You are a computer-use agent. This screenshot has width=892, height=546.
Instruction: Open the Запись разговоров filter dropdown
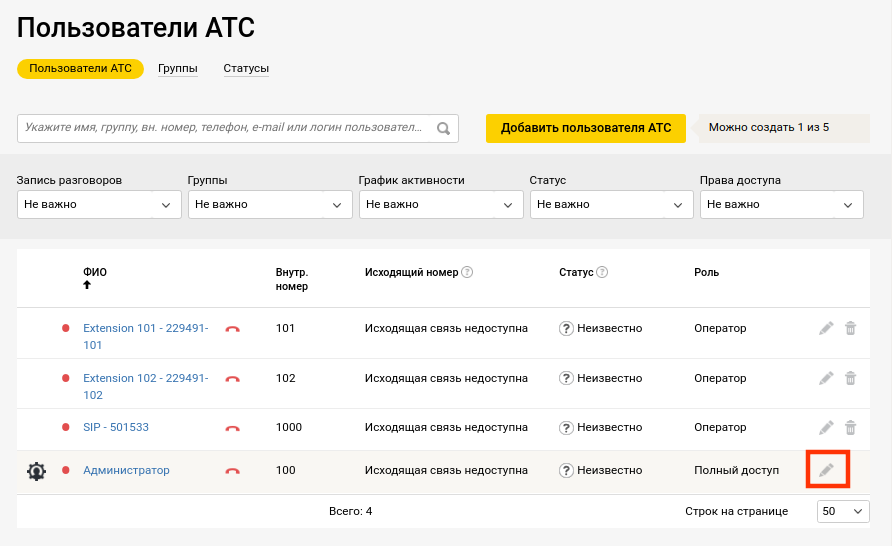pos(99,204)
